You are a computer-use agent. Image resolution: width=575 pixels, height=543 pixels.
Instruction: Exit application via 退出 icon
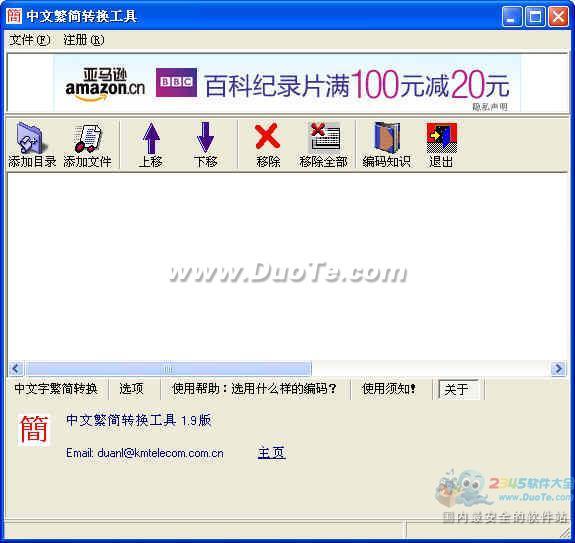tap(441, 145)
